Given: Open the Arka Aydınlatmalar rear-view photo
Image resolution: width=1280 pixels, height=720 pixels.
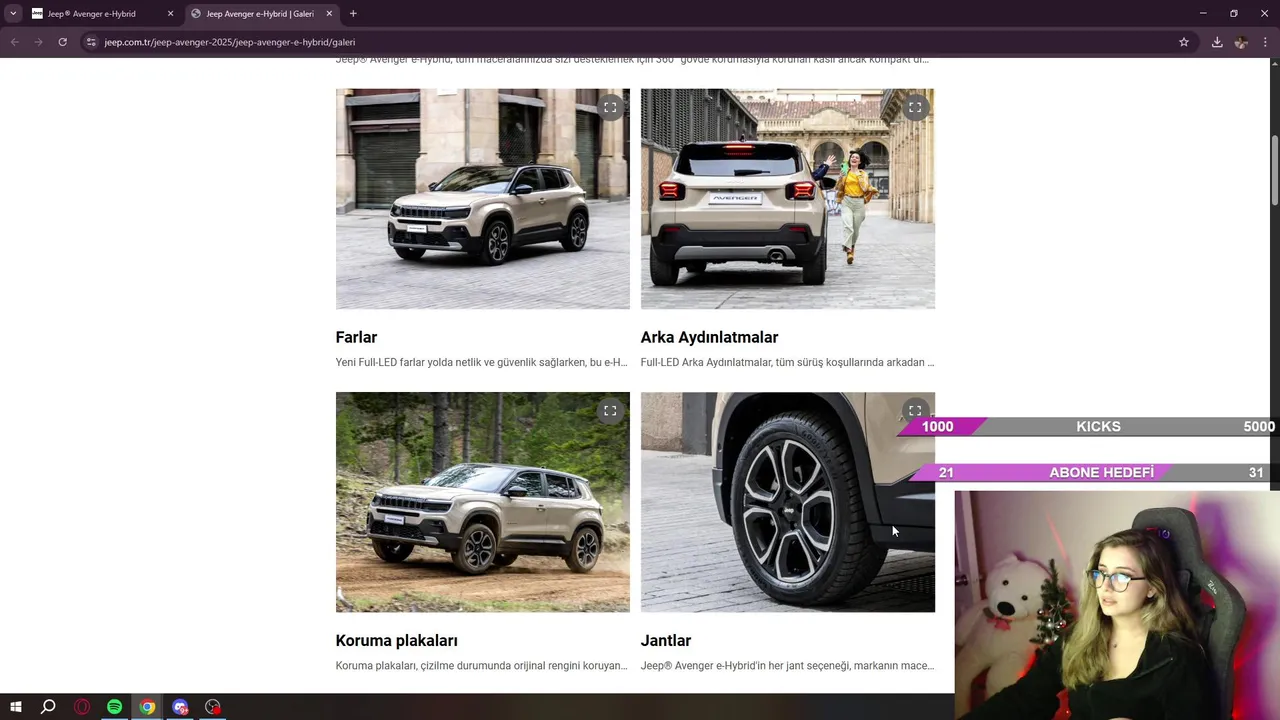Looking at the screenshot, I should coord(788,199).
